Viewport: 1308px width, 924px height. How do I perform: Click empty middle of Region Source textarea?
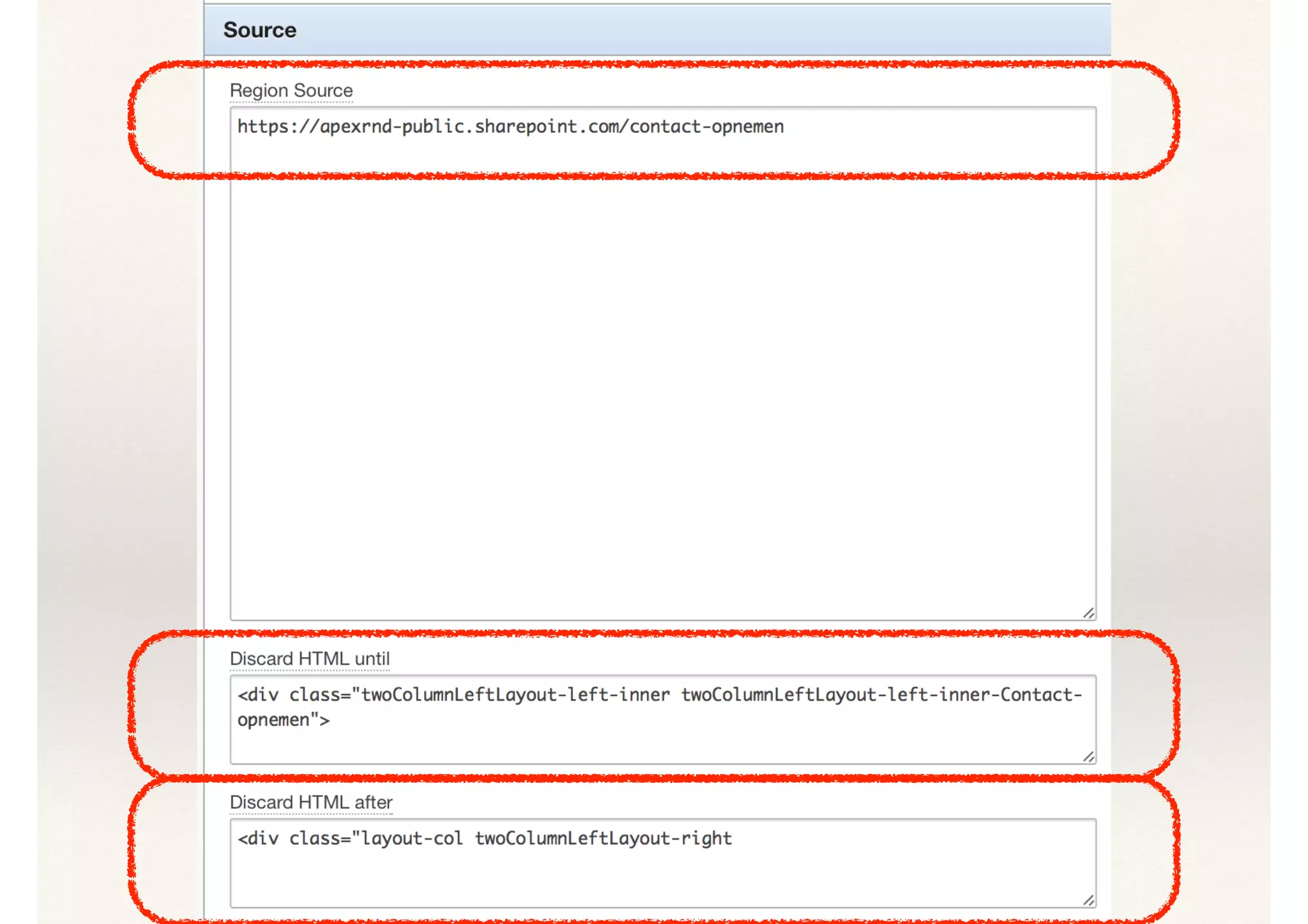(662, 383)
